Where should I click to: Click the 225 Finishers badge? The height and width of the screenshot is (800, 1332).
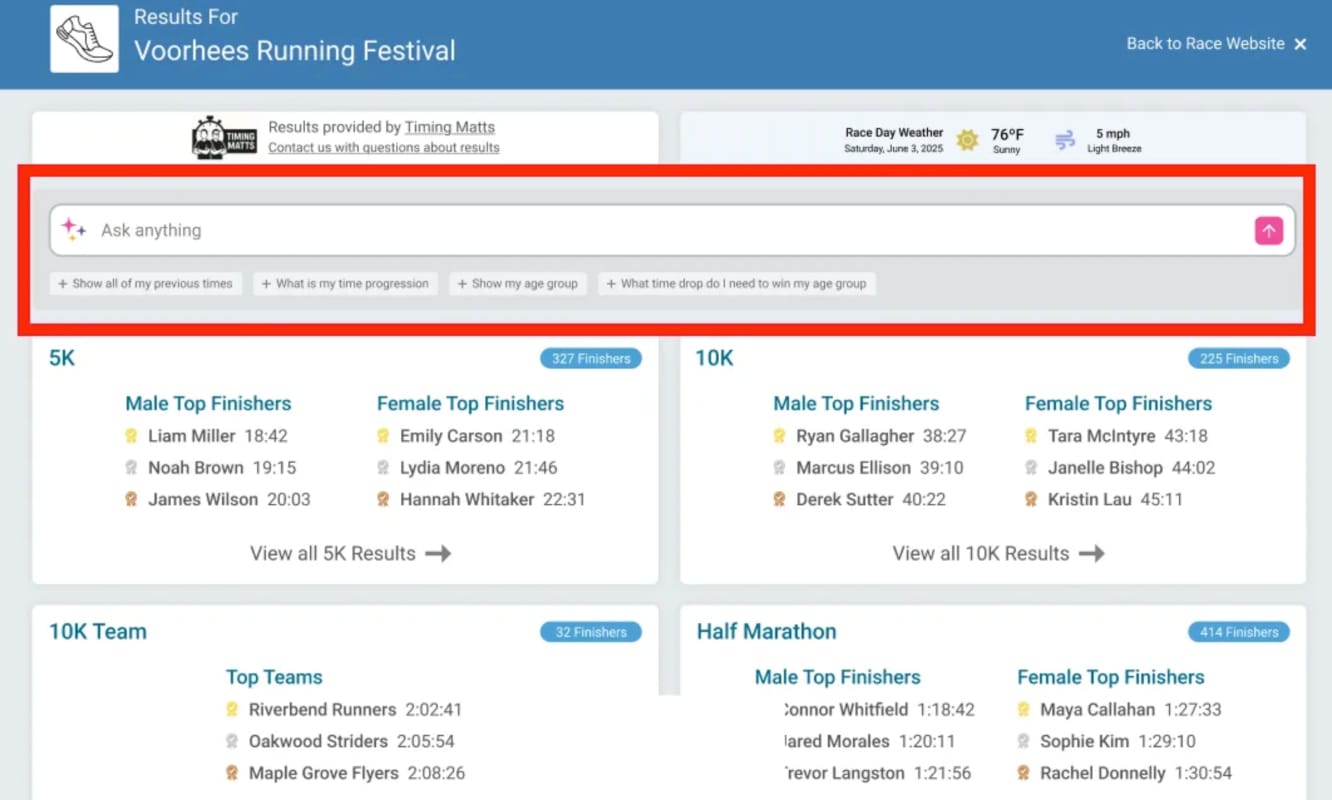coord(1239,359)
